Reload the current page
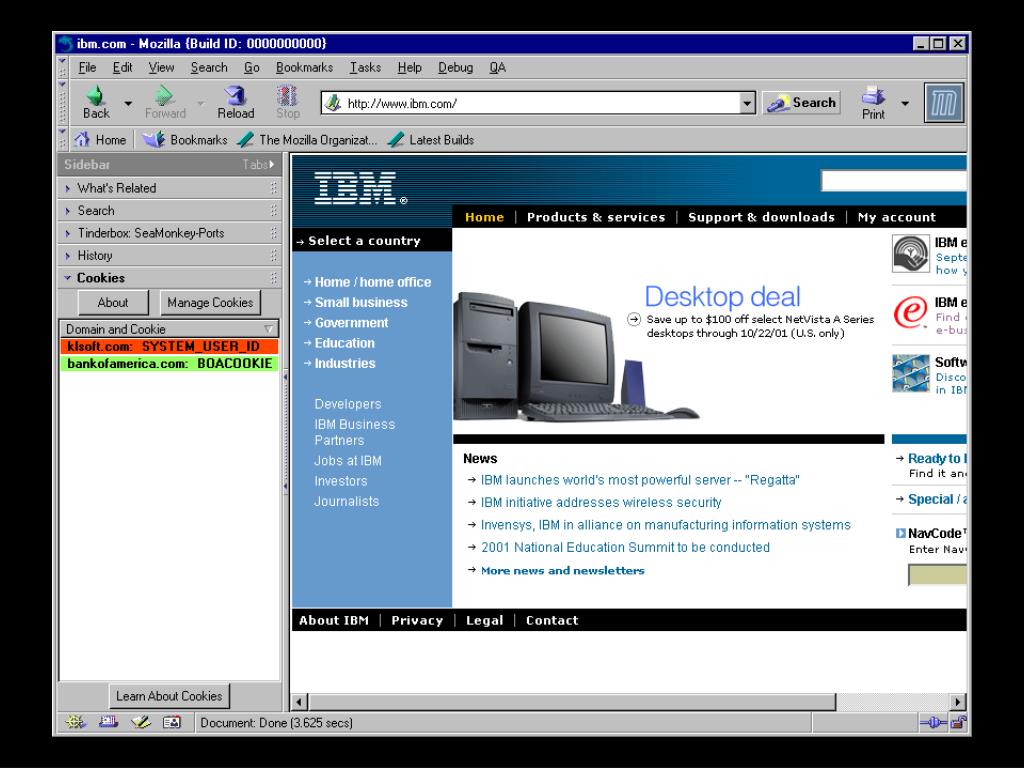The image size is (1024, 768). point(236,103)
